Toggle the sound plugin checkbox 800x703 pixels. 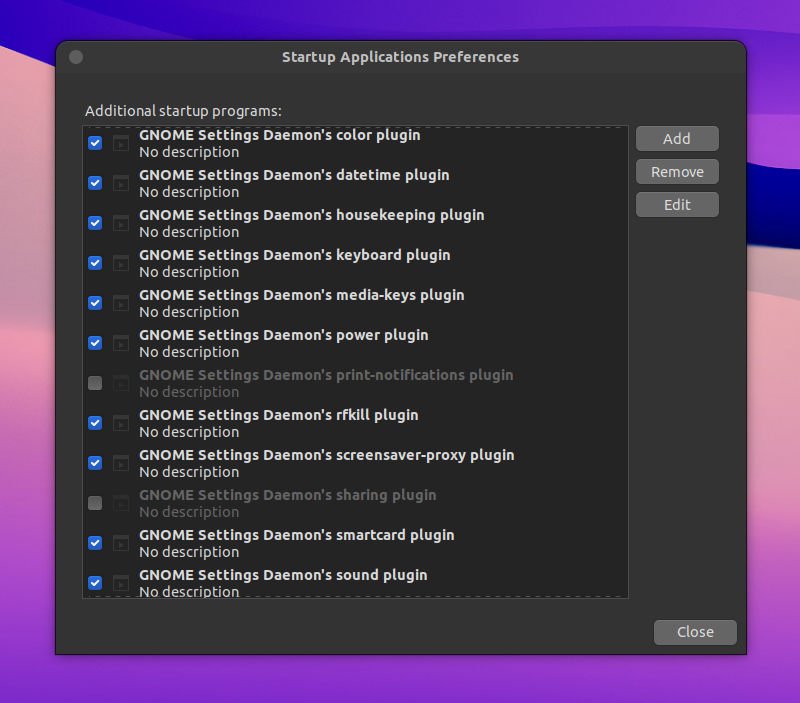(x=95, y=583)
